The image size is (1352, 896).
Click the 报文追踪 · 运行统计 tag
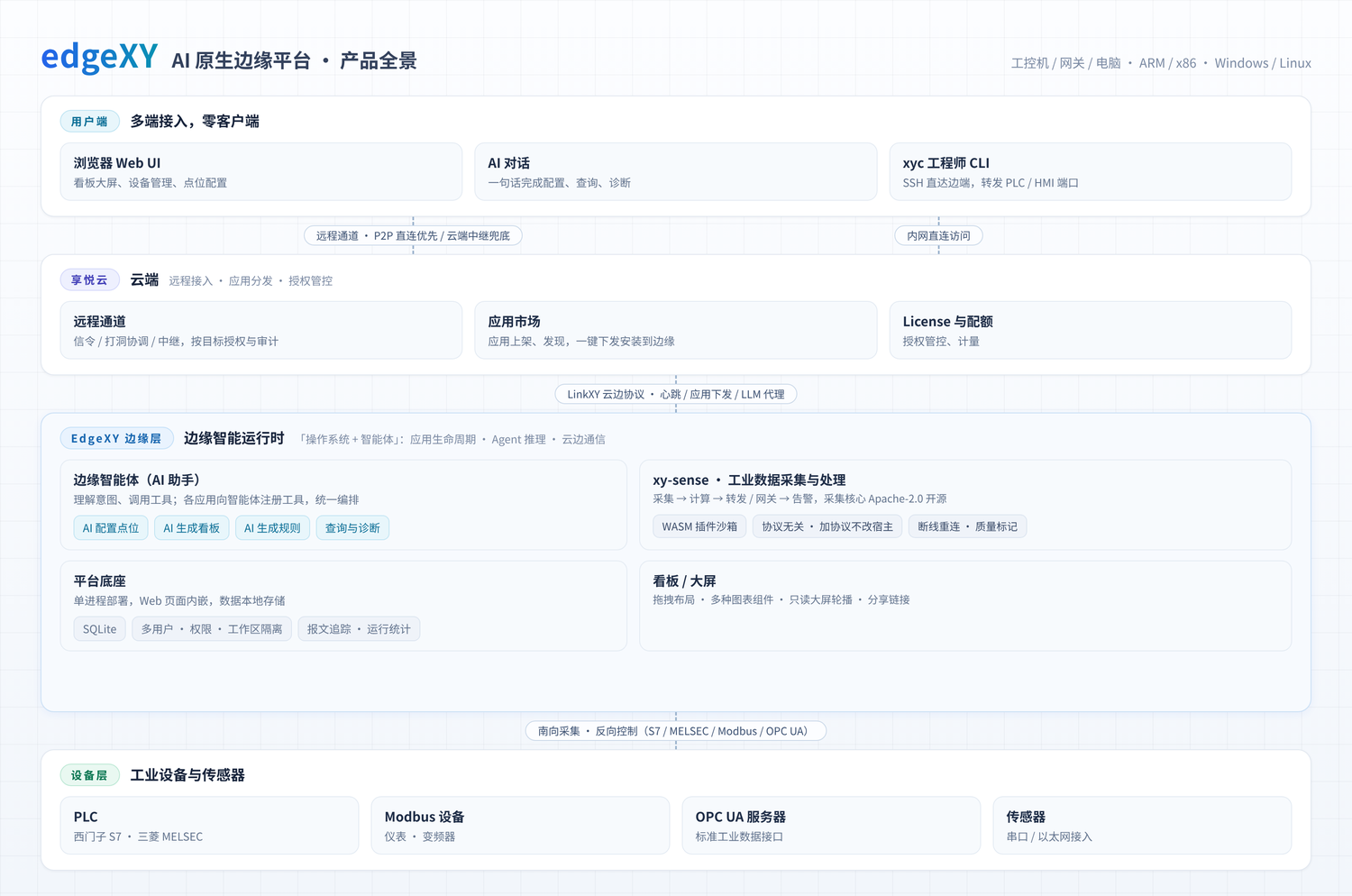tap(359, 628)
